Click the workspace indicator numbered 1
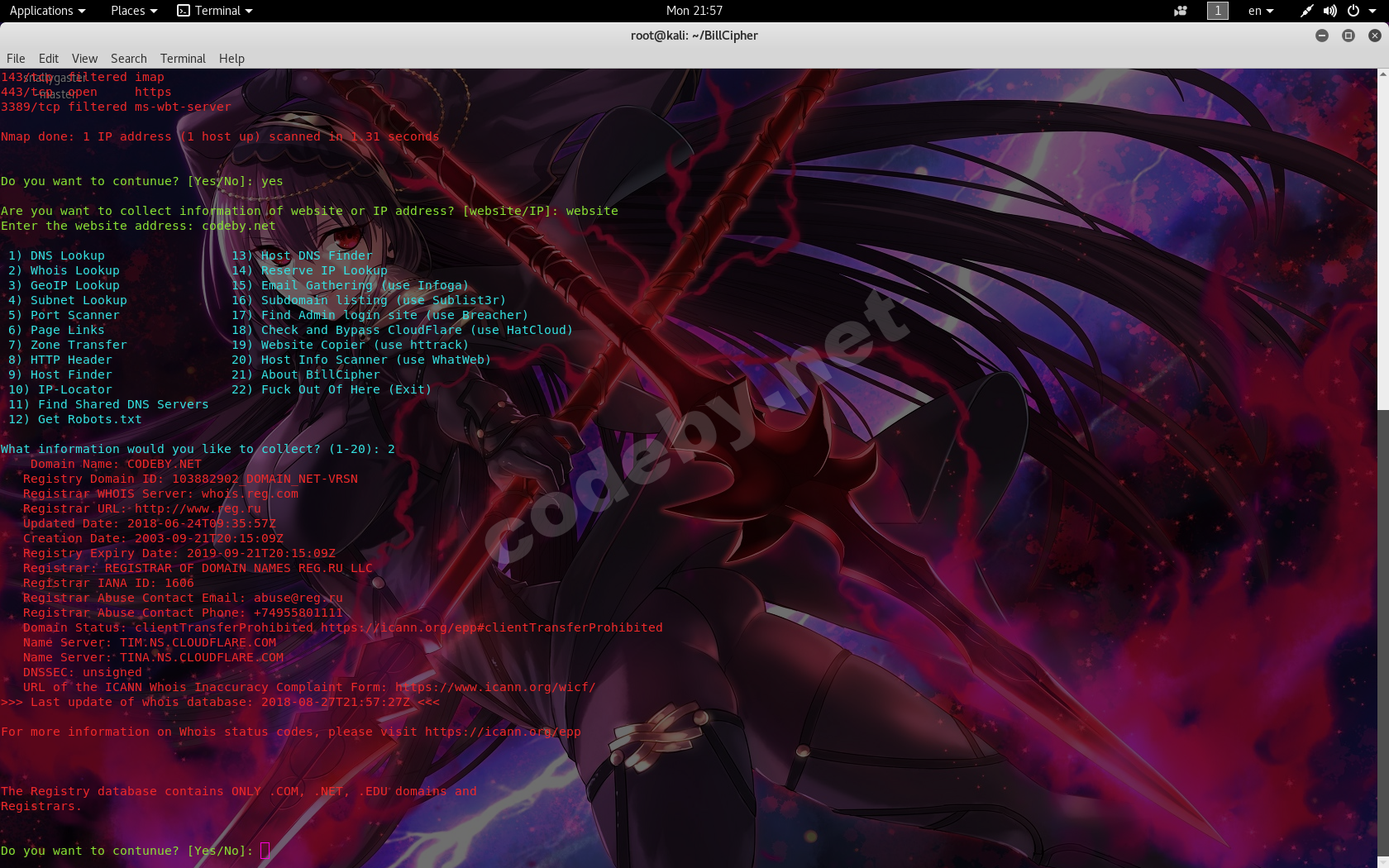The image size is (1389, 868). coord(1217,11)
